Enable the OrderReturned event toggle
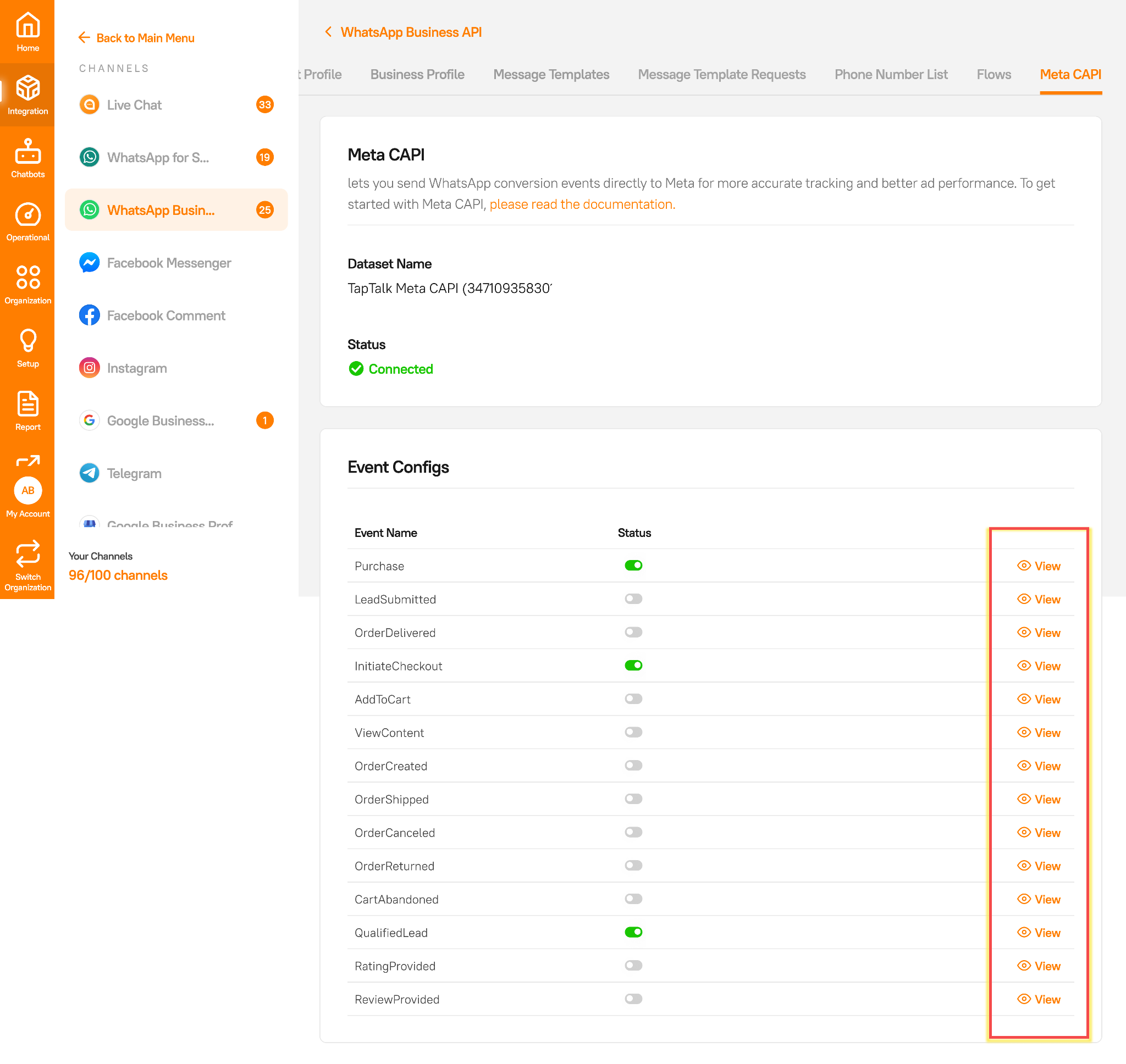 coord(633,866)
